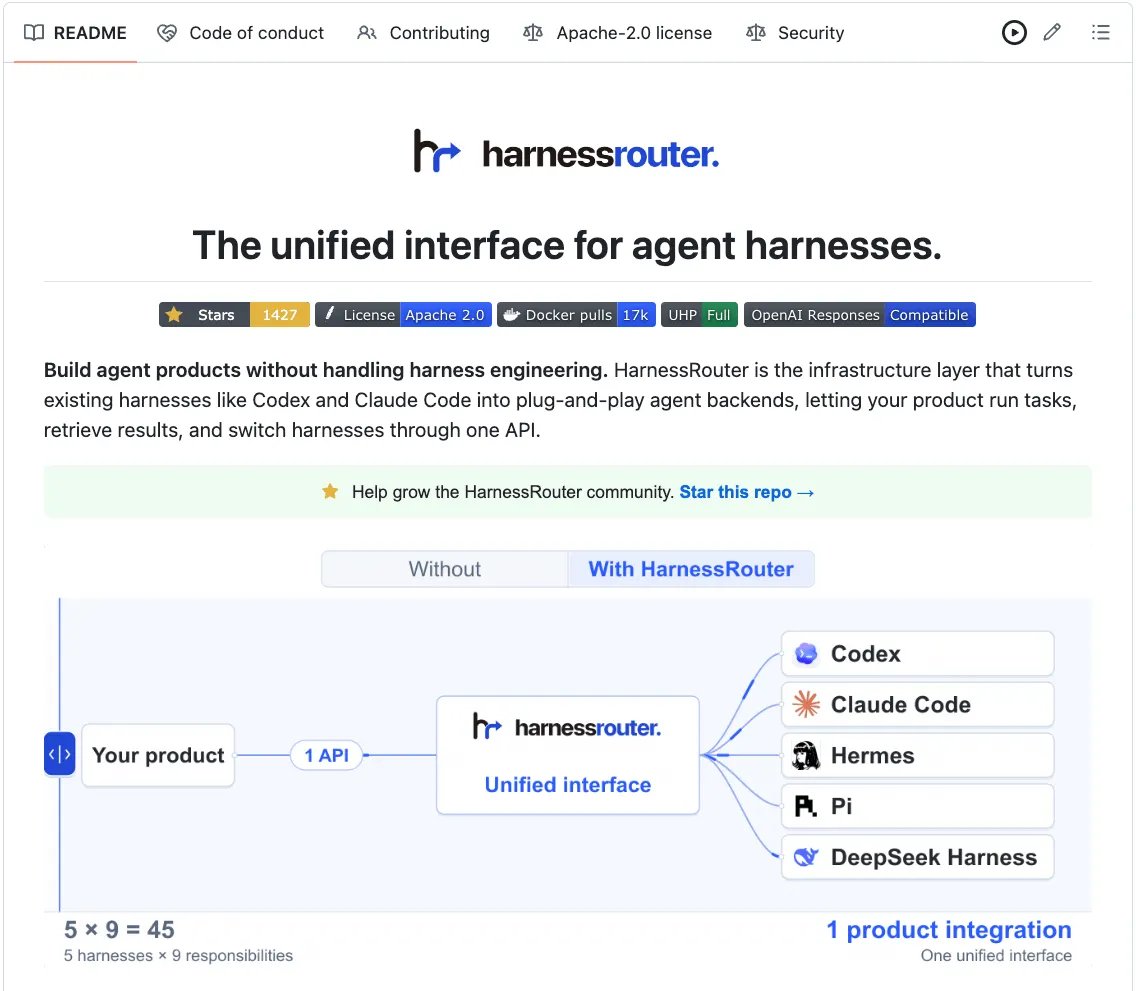Open the Security tab

point(795,33)
